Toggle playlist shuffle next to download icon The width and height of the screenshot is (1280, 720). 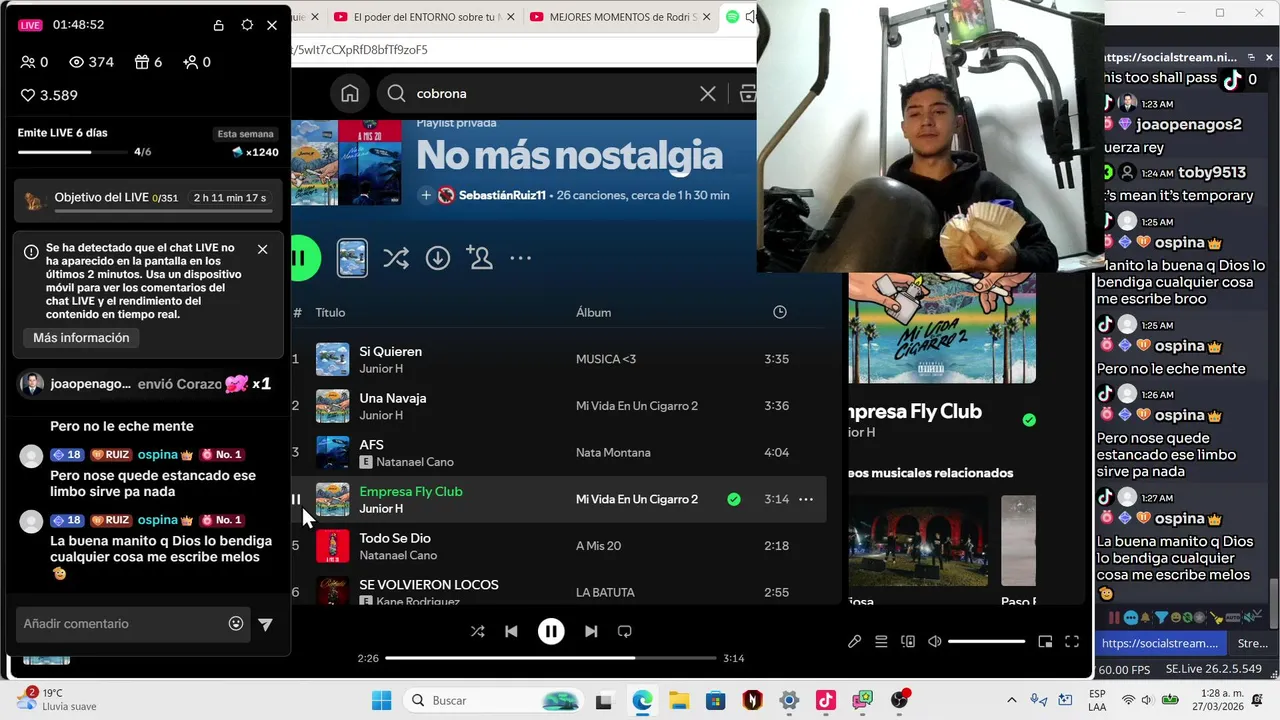[395, 258]
